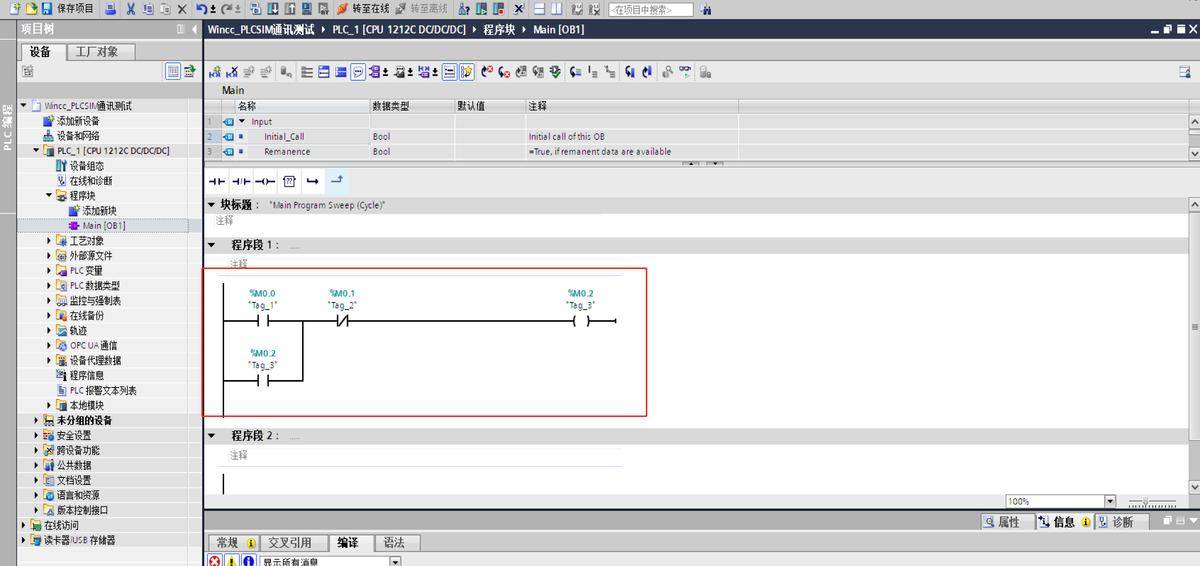The height and width of the screenshot is (566, 1200).
Task: Collapse 程序段 2 network
Action: 211,436
